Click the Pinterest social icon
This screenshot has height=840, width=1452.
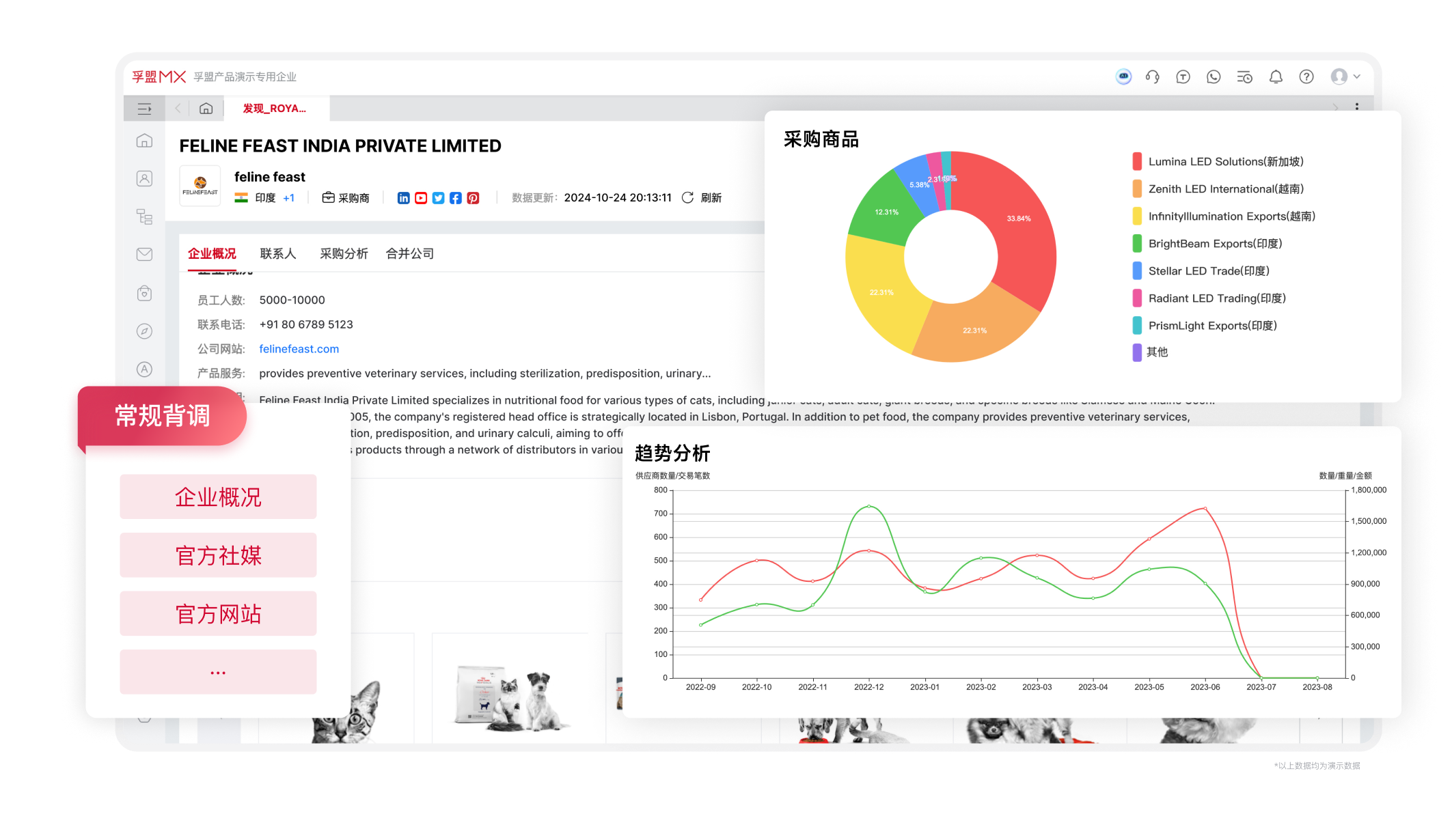(x=473, y=198)
